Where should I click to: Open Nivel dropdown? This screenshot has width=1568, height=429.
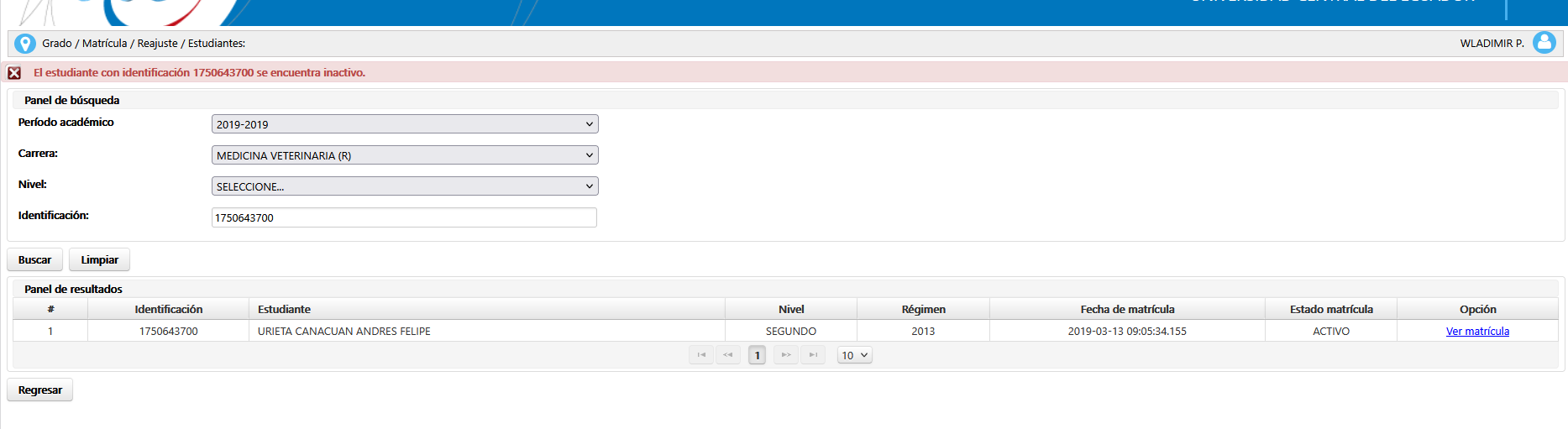pos(405,186)
